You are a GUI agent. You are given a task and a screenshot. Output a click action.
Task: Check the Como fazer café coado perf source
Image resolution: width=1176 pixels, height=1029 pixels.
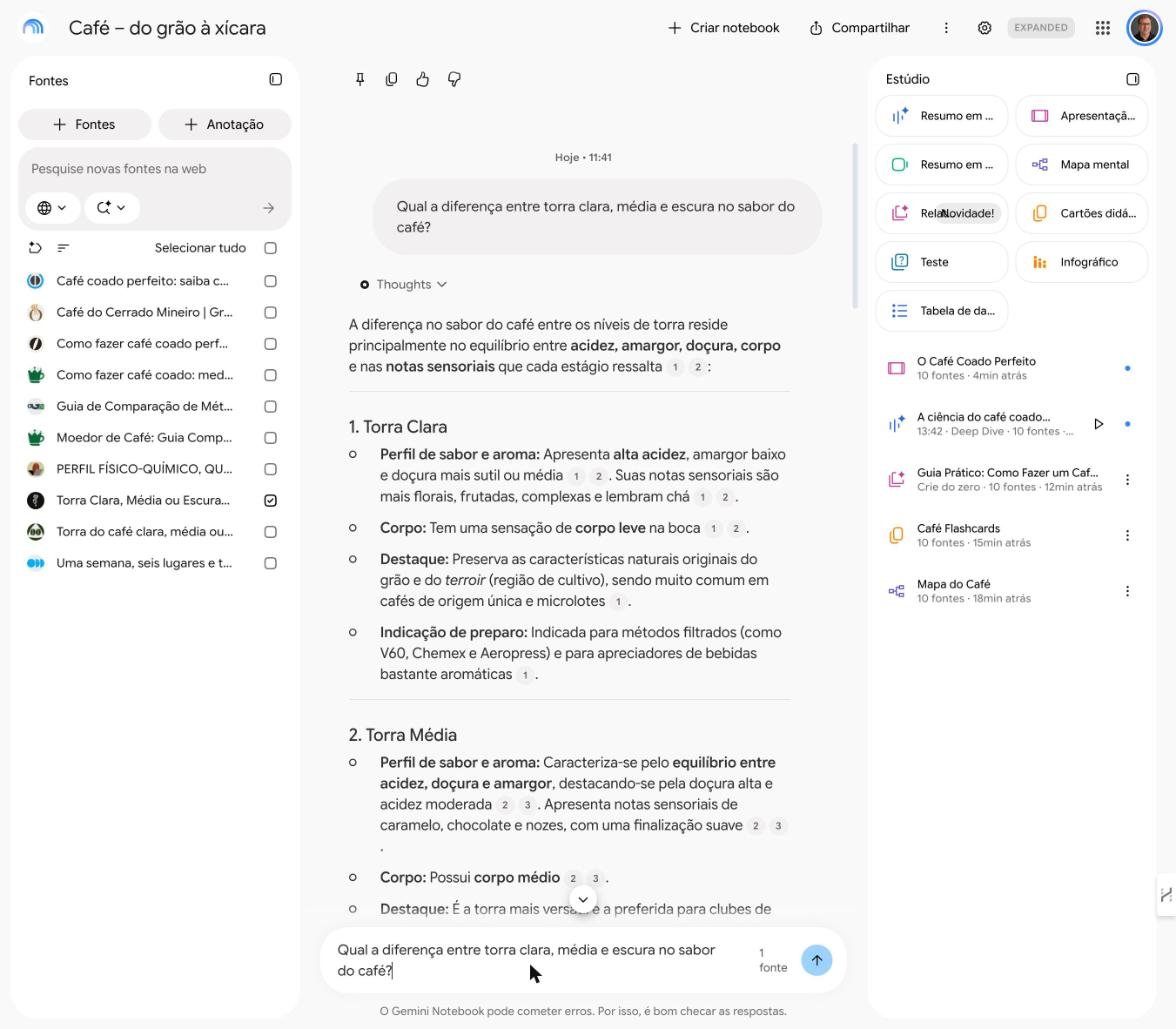pos(271,344)
